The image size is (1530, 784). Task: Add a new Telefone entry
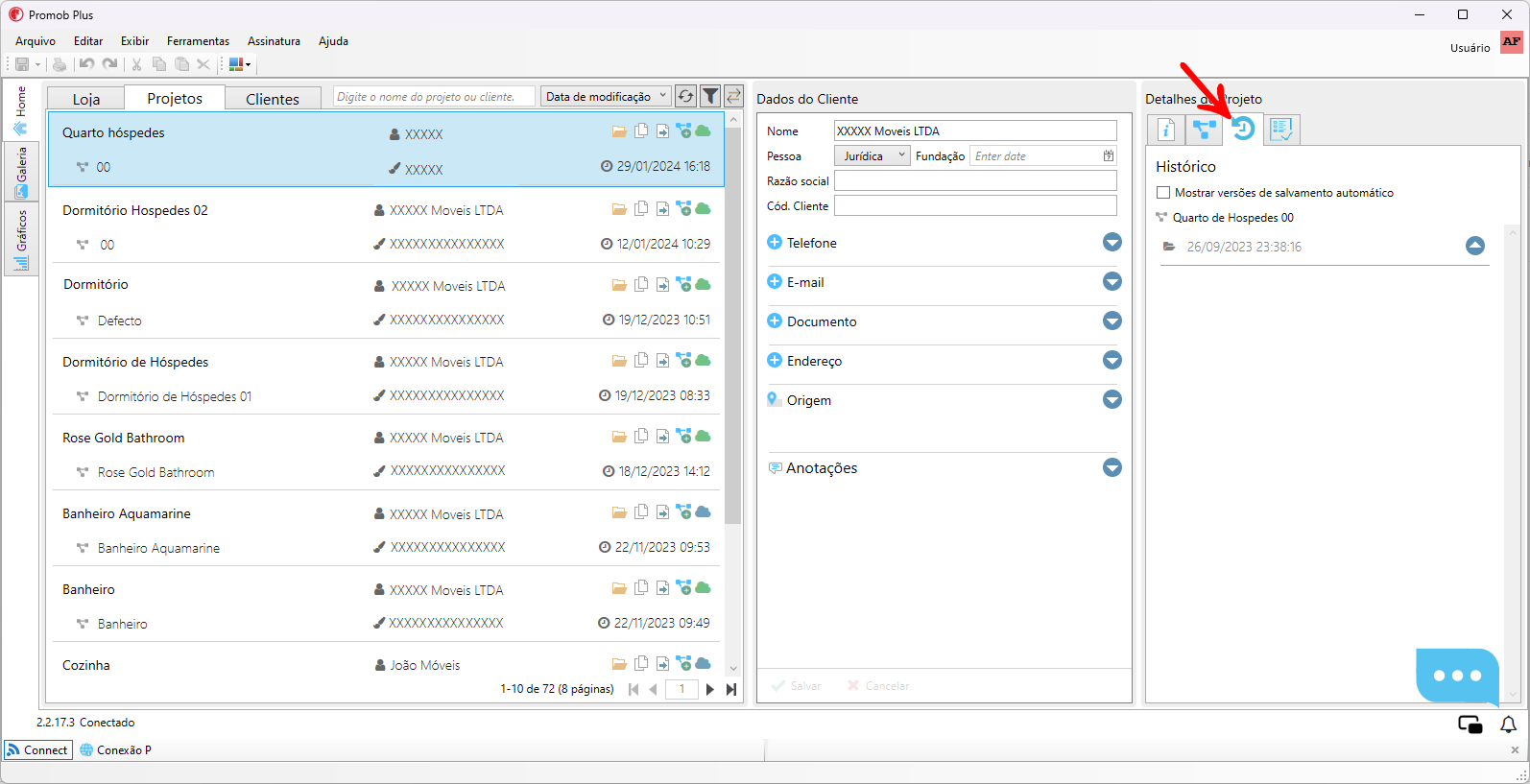(775, 242)
